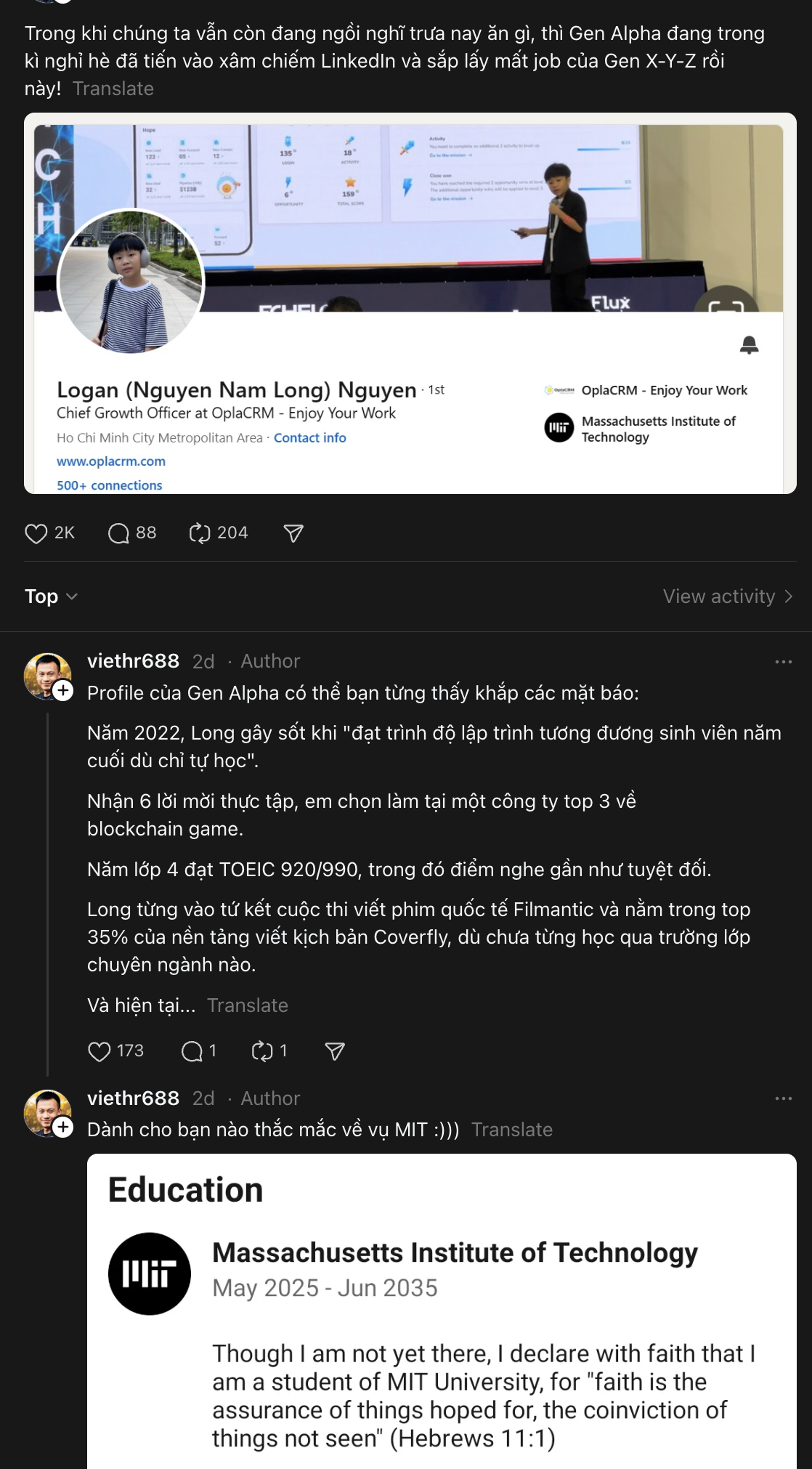
Task: Like the first reply with 173 likes
Action: (x=100, y=1051)
